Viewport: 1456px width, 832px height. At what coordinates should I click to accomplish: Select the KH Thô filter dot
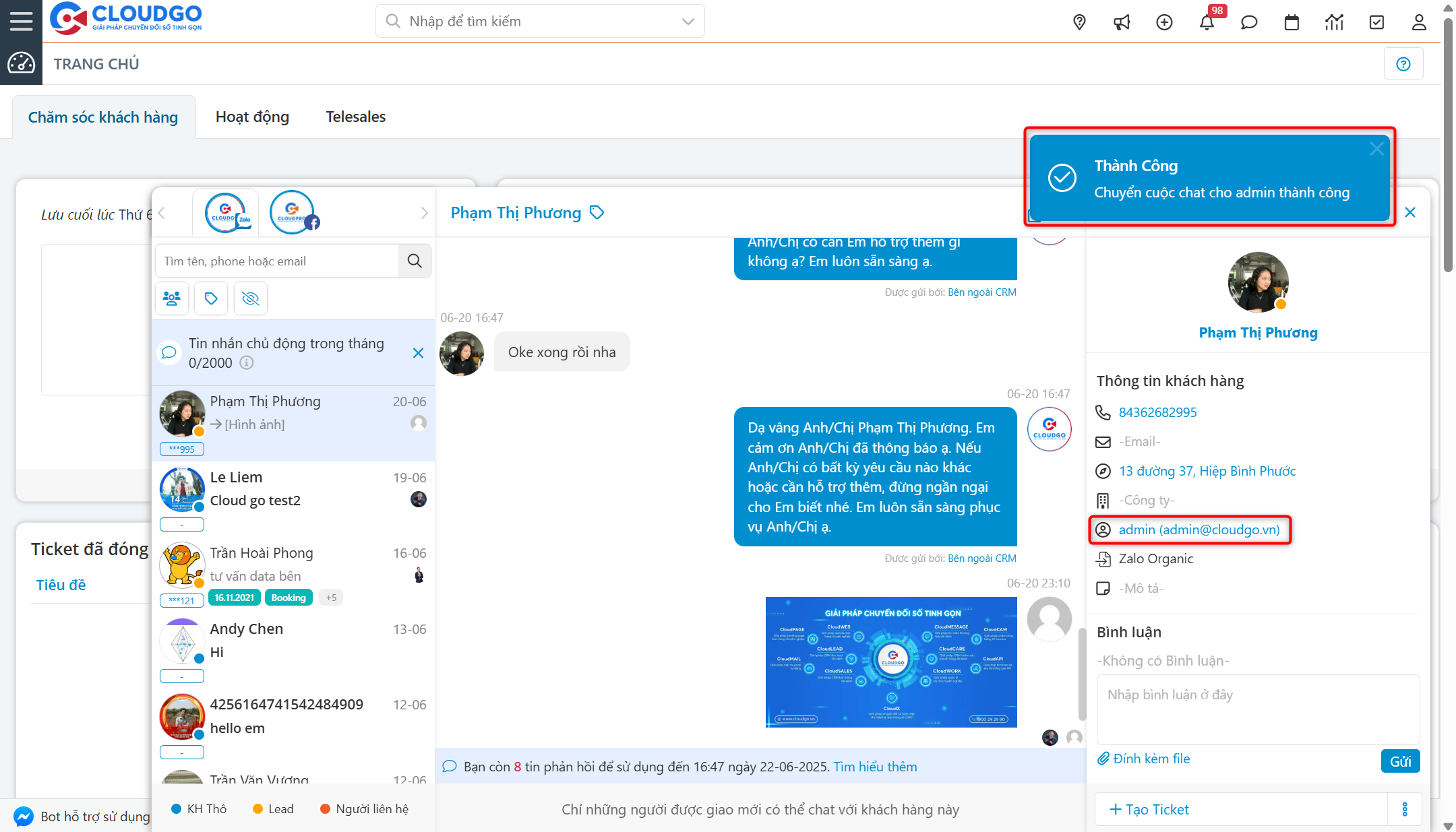point(176,808)
